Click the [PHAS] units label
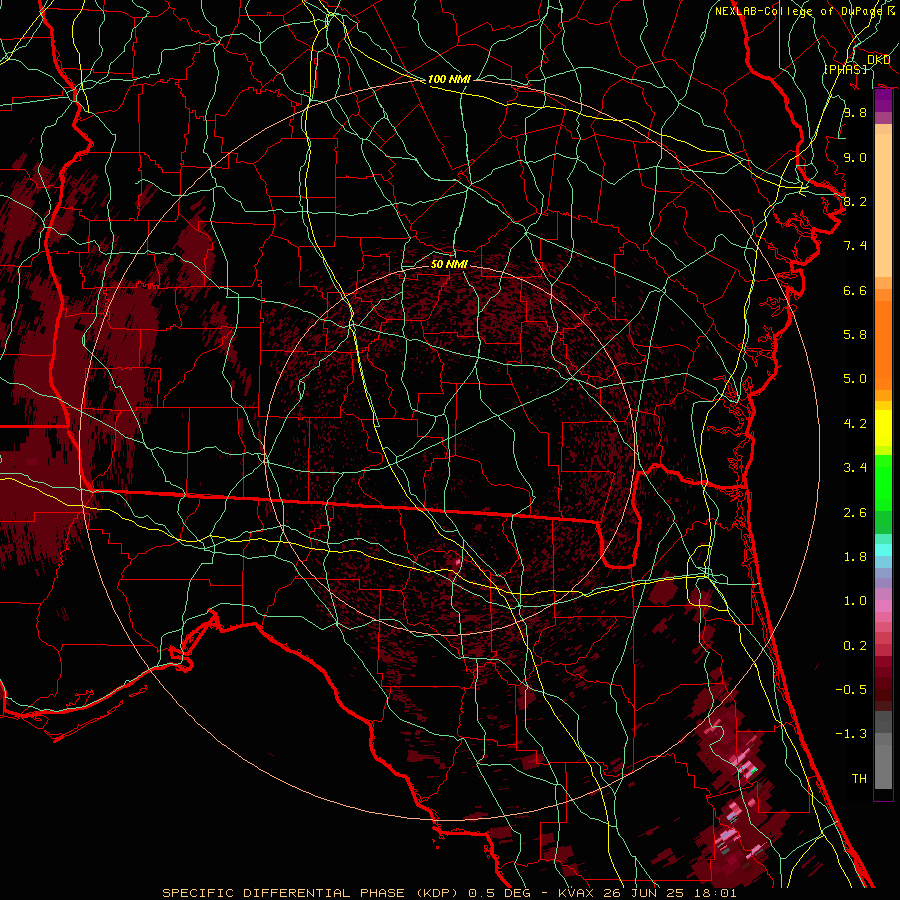The height and width of the screenshot is (900, 900). (x=846, y=69)
